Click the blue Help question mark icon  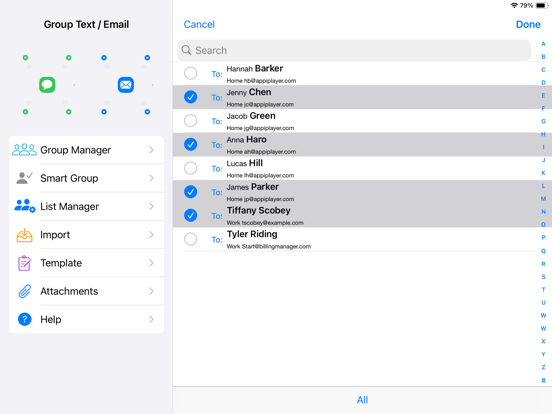tap(25, 319)
